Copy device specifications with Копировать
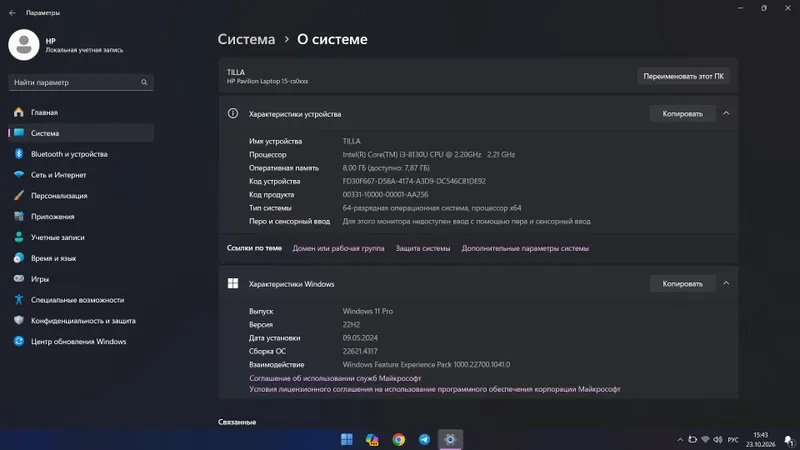 682,114
